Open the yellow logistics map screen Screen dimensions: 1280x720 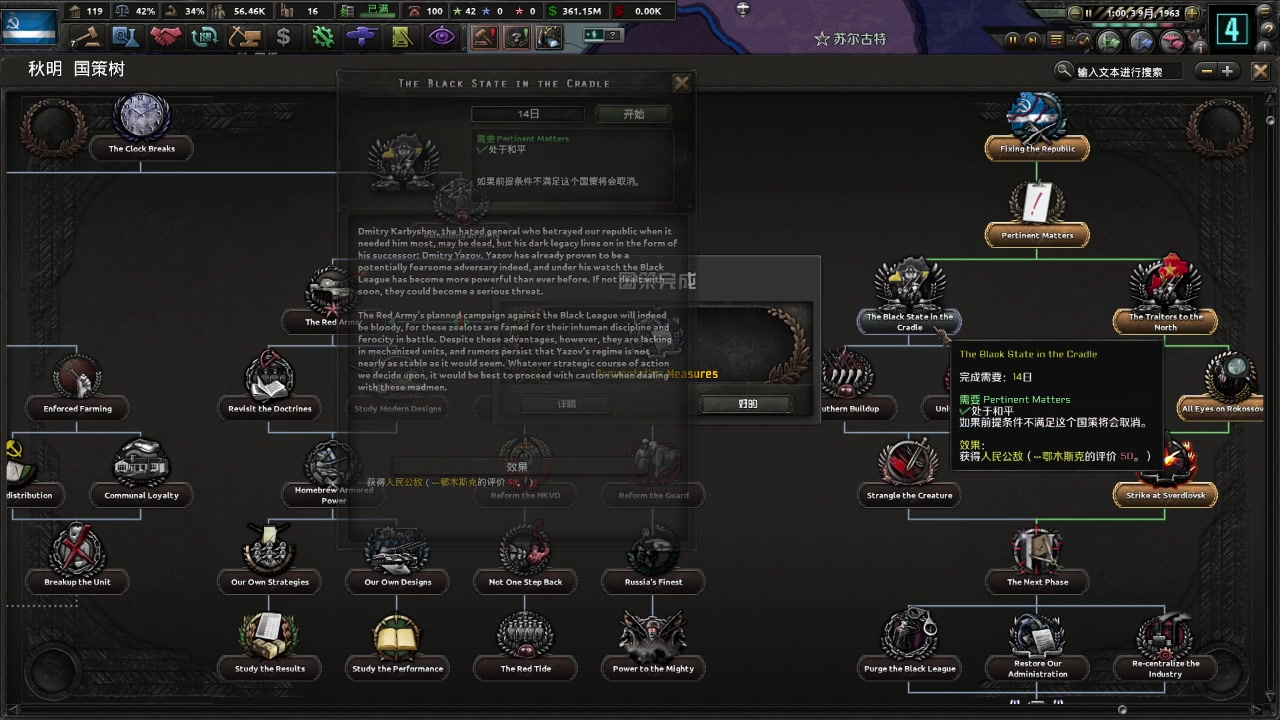point(402,37)
